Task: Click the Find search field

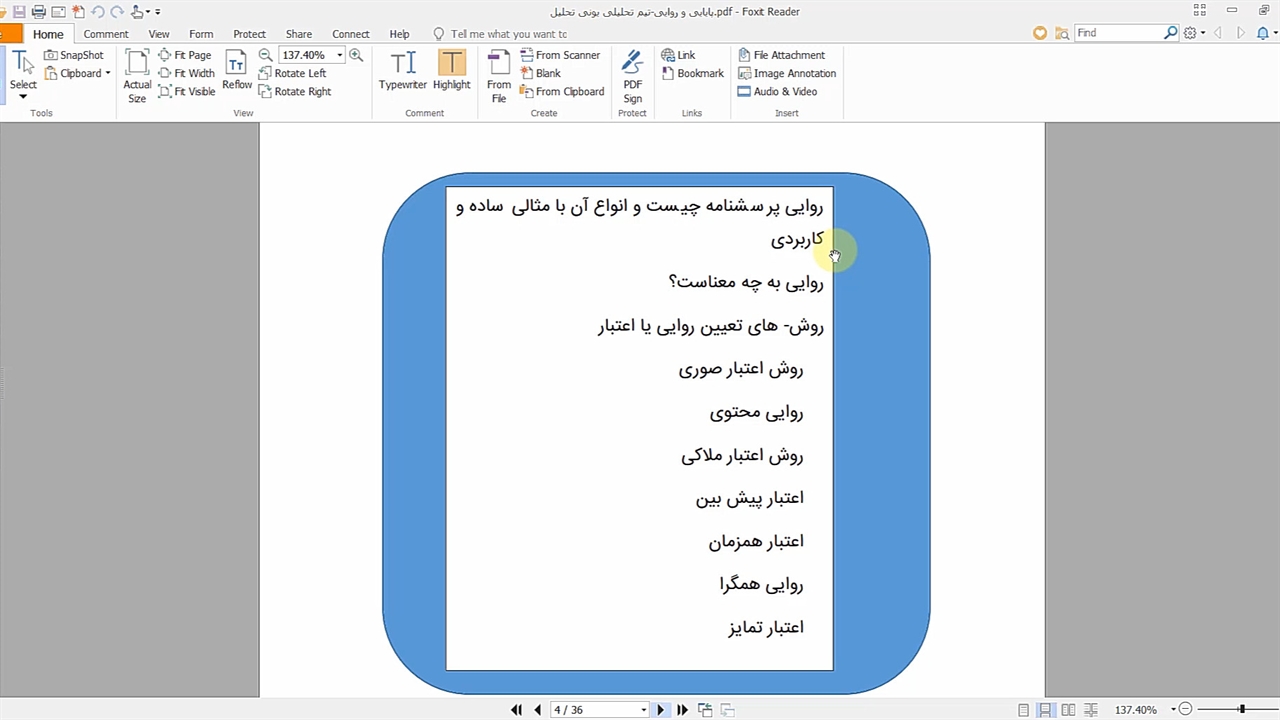Action: click(x=1118, y=33)
